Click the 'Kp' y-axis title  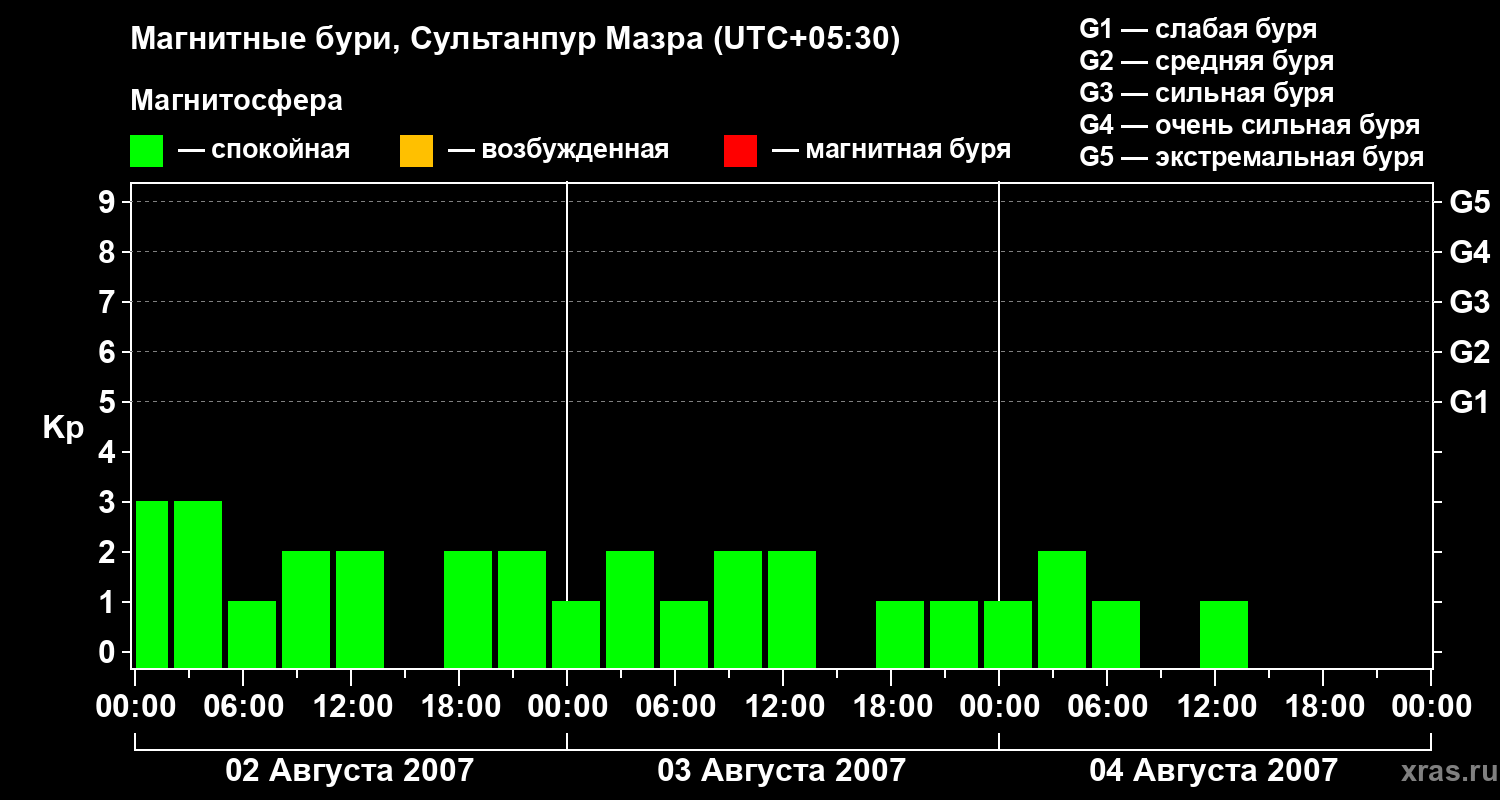[x=63, y=427]
